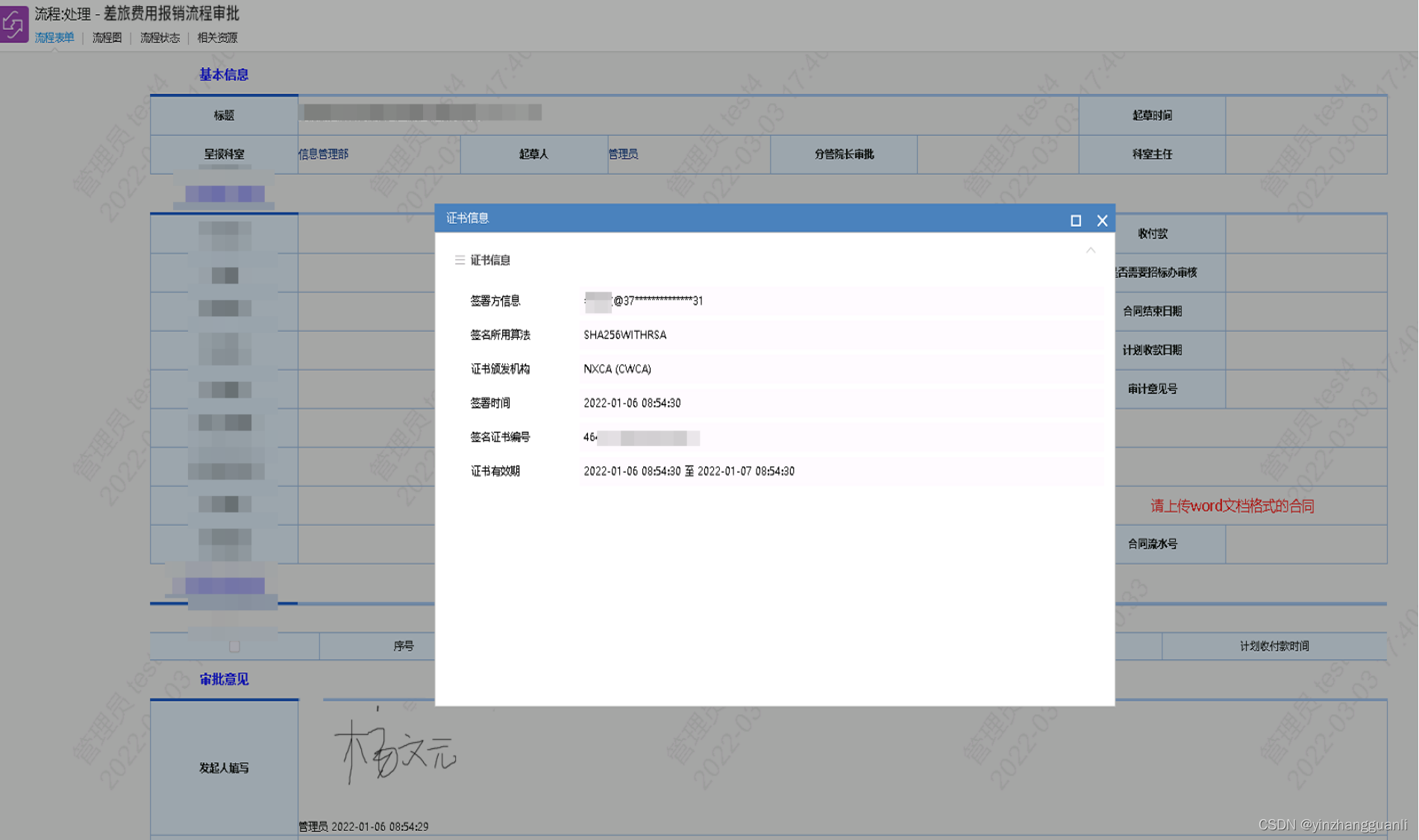Click the 发起人填写 label cell
The height and width of the screenshot is (840, 1419).
pyautogui.click(x=224, y=768)
